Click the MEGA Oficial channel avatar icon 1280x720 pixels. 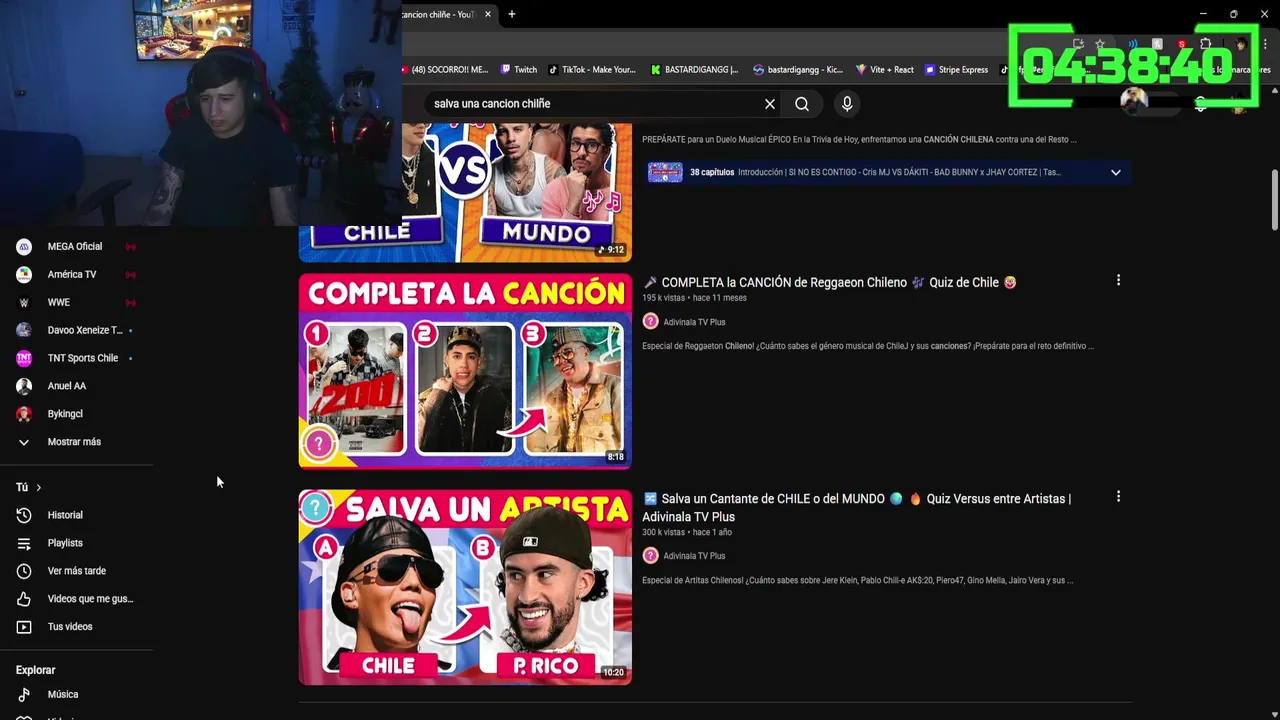[x=24, y=246]
